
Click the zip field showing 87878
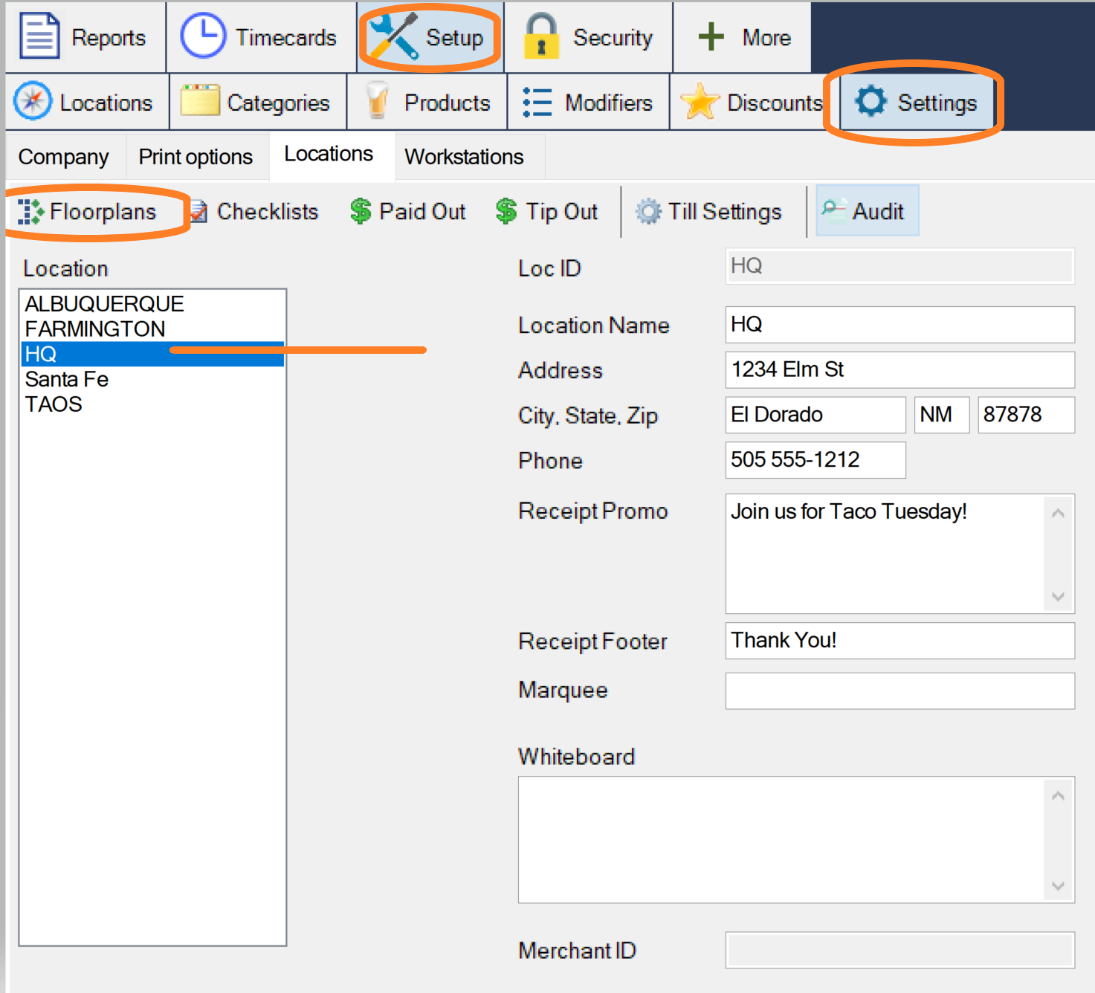(x=1026, y=415)
